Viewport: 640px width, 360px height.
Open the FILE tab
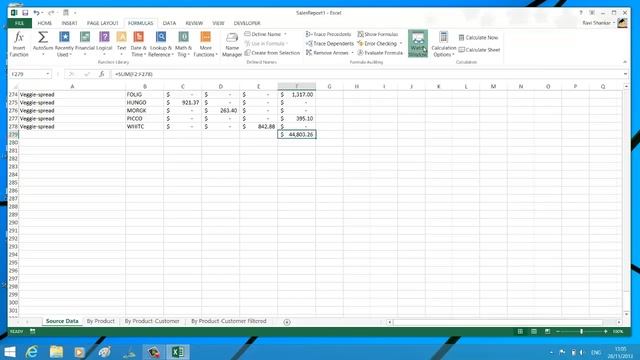click(x=19, y=23)
